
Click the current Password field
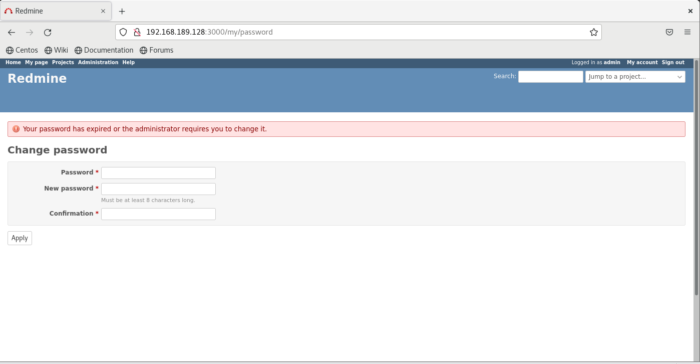(x=158, y=173)
